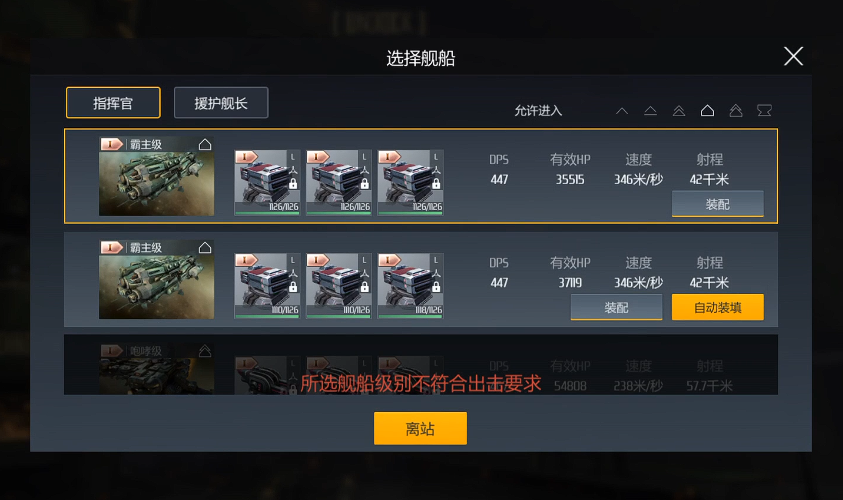Select the first ship class filter icon
The width and height of the screenshot is (843, 500).
tap(622, 111)
